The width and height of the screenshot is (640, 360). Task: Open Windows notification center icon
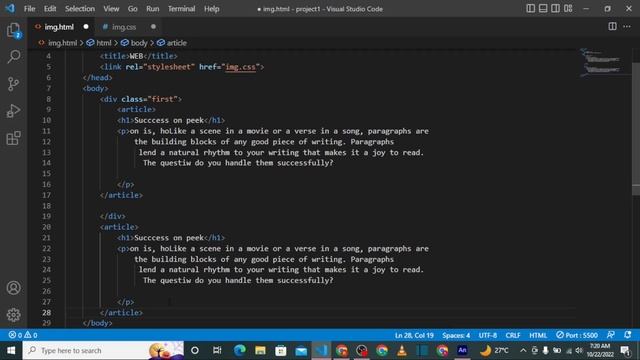click(625, 351)
